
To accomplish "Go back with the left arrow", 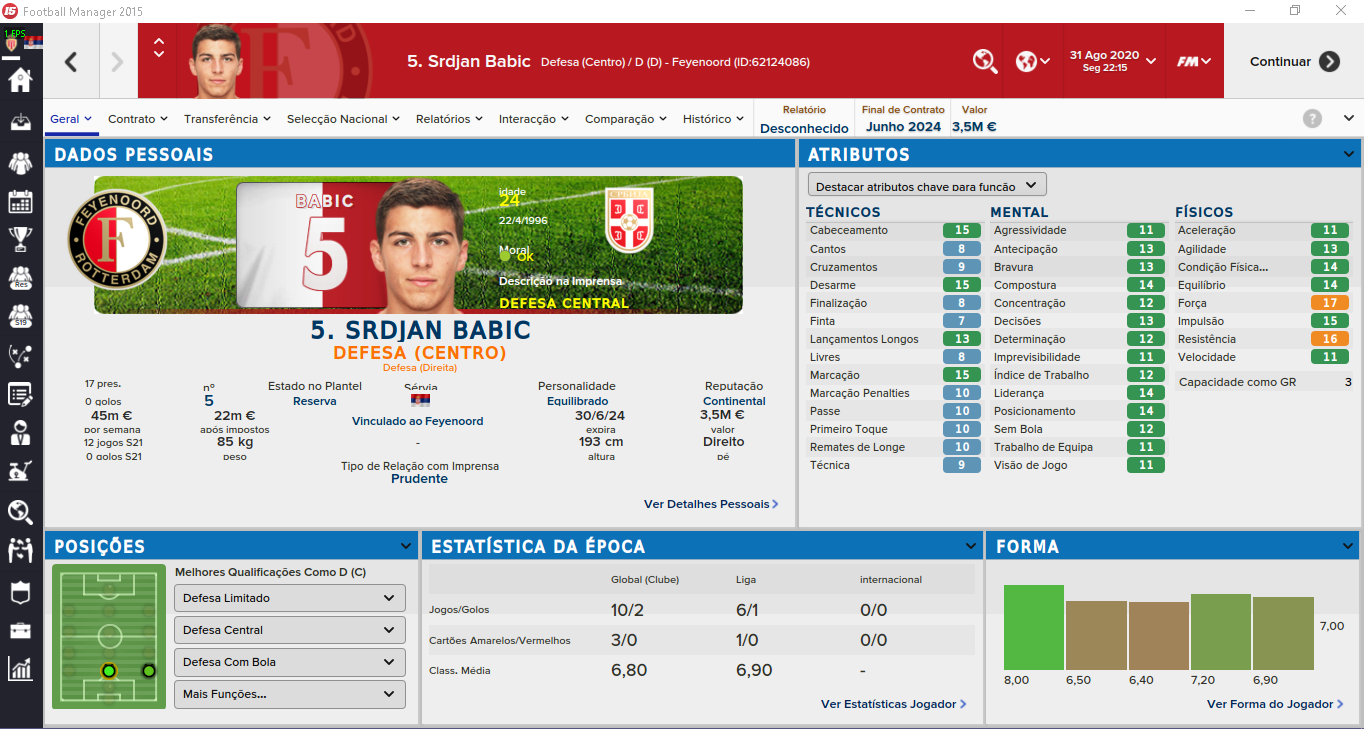I will 71,62.
